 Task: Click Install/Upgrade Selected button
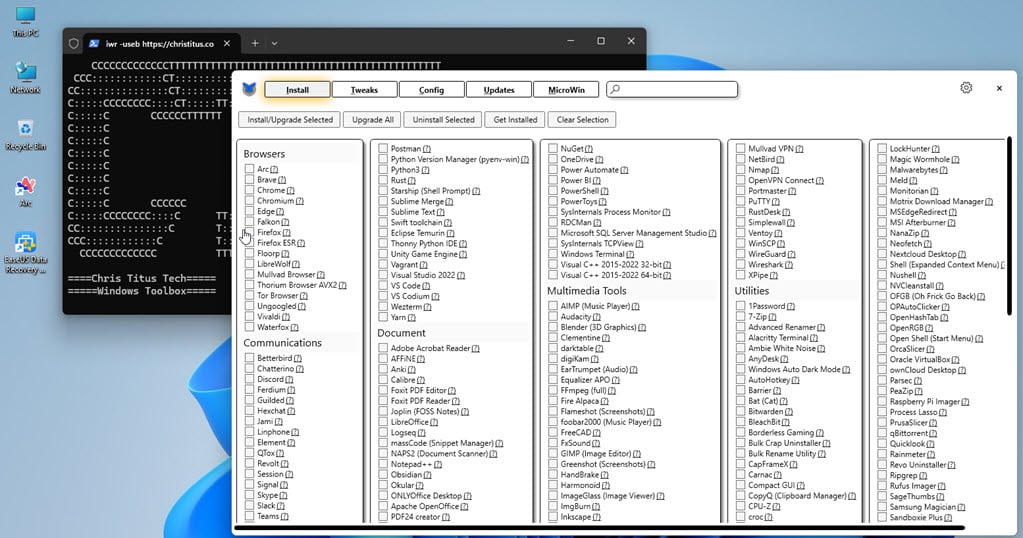point(290,119)
